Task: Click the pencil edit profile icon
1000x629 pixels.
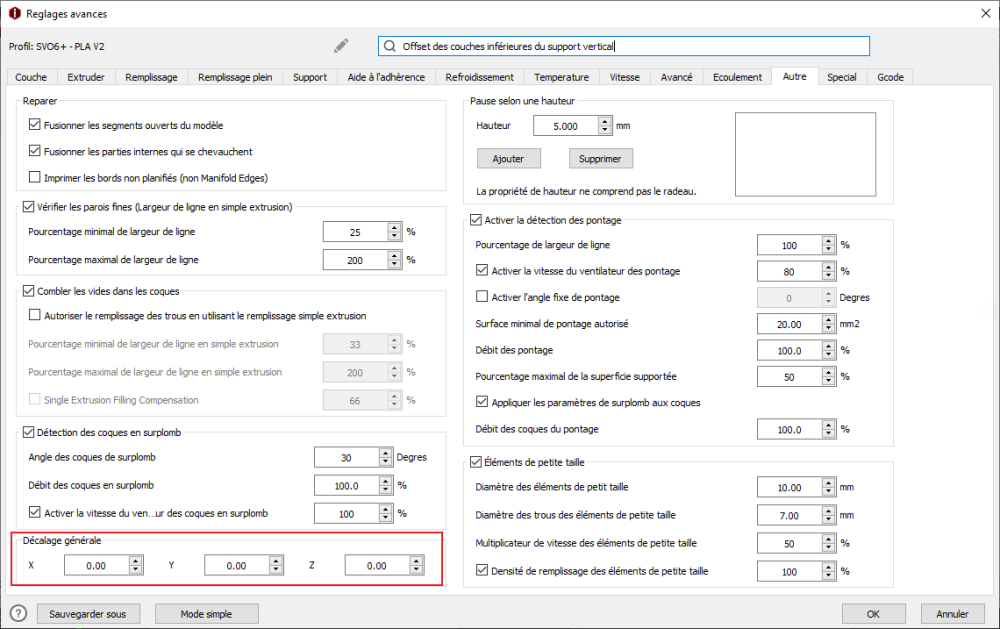Action: click(x=341, y=45)
